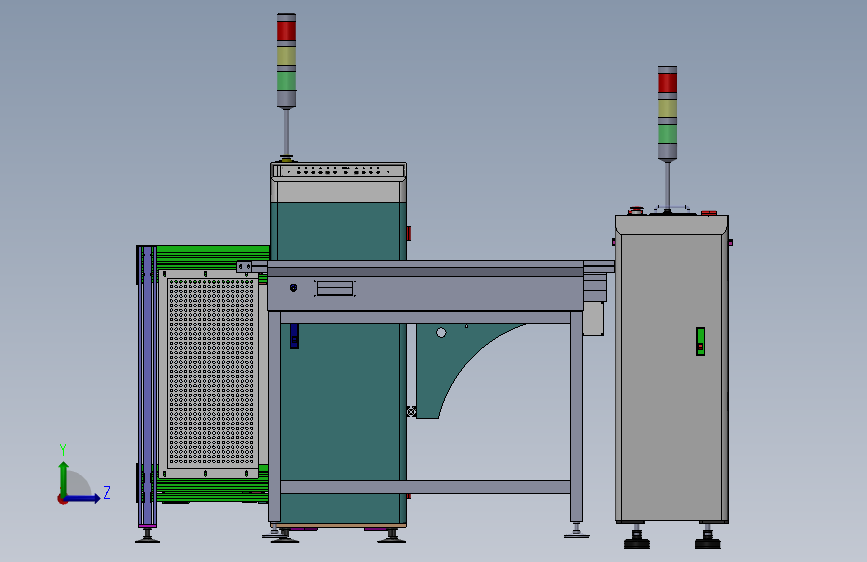Pick the purple vertical column on the far left
Image resolution: width=867 pixels, height=562 pixels.
click(147, 386)
